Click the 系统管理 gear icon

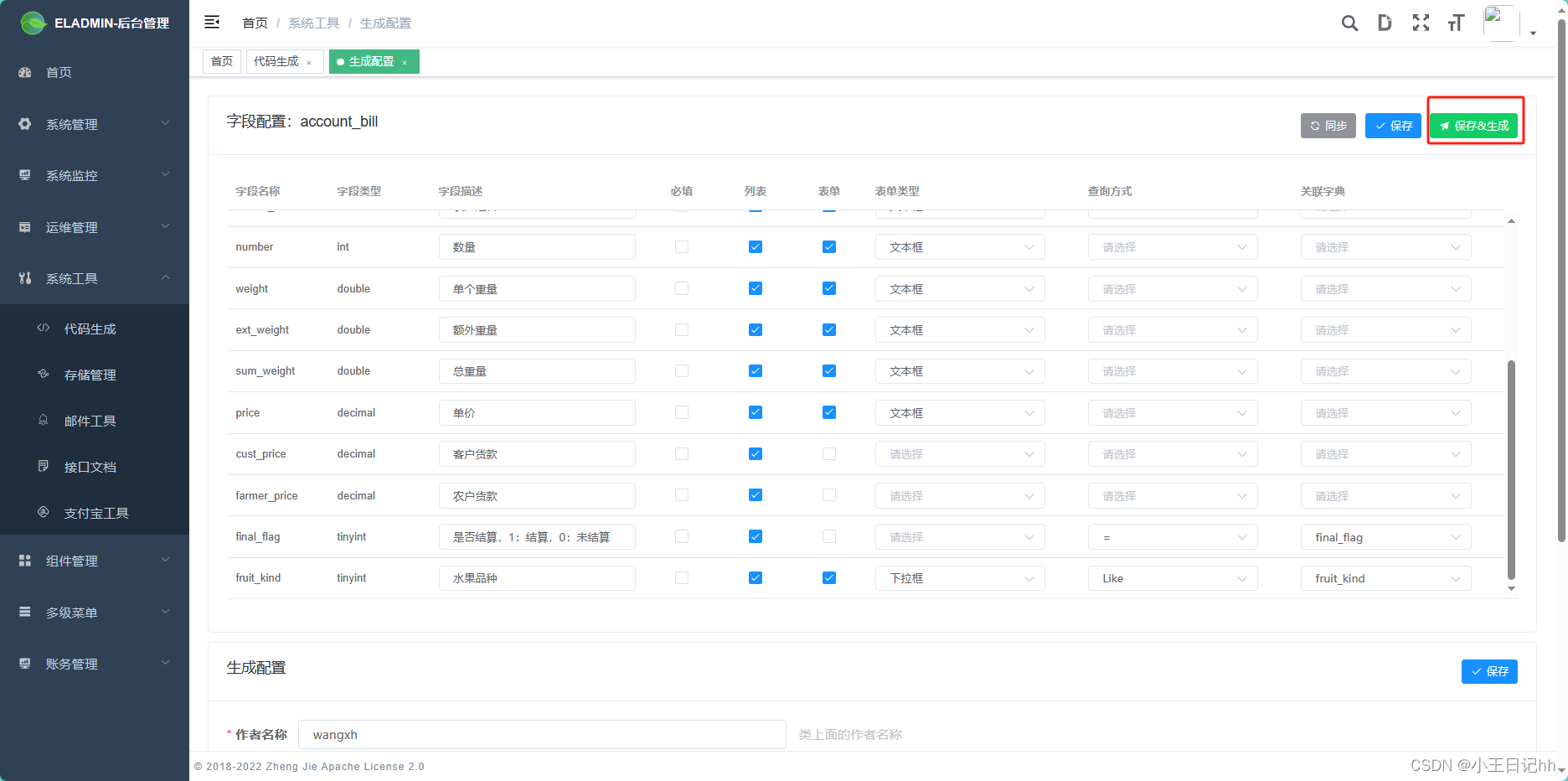pos(25,124)
